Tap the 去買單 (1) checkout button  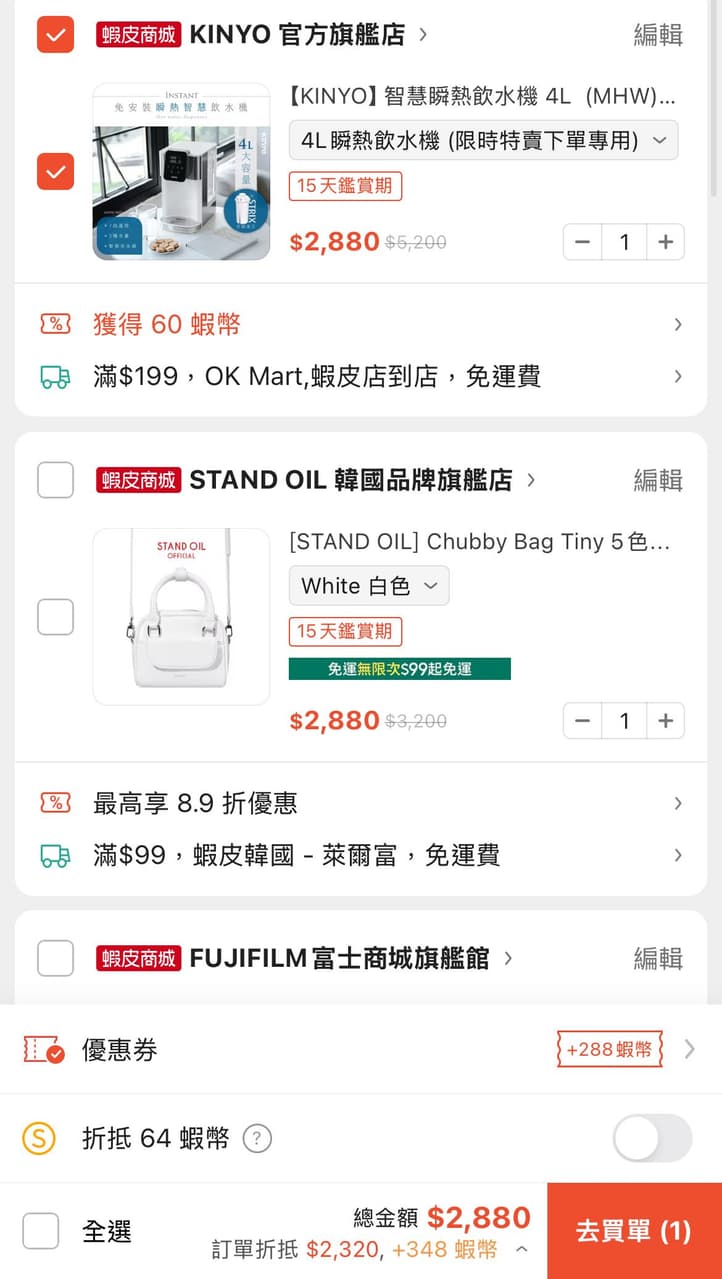click(633, 1231)
